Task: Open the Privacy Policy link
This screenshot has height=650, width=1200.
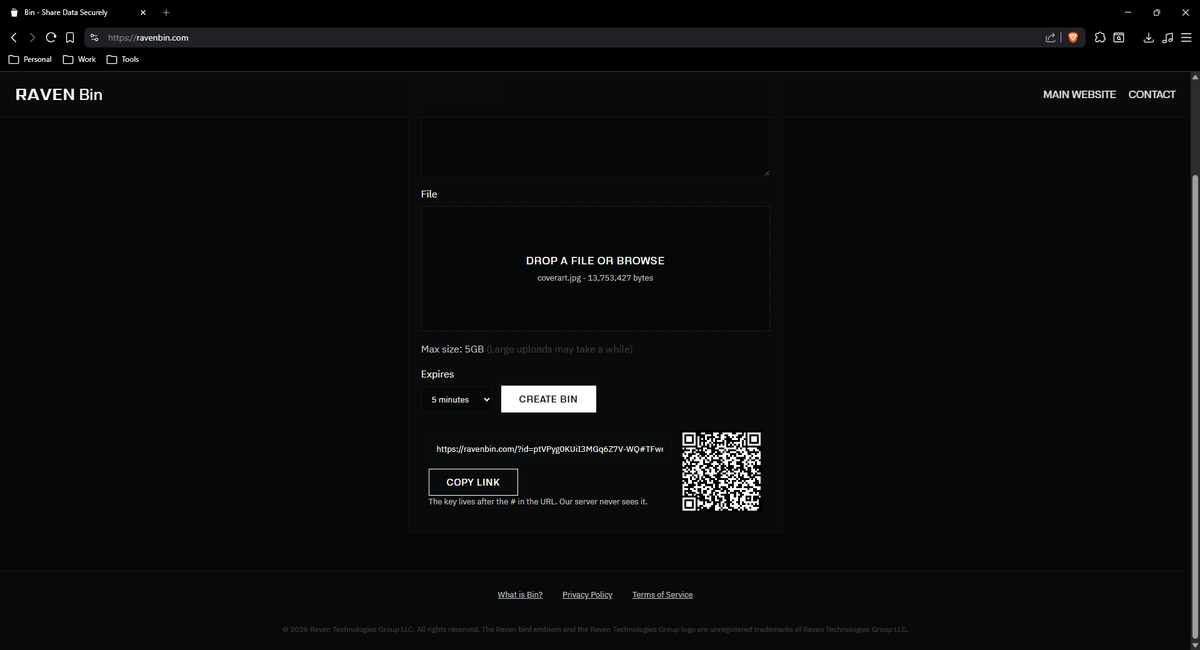Action: [x=587, y=595]
